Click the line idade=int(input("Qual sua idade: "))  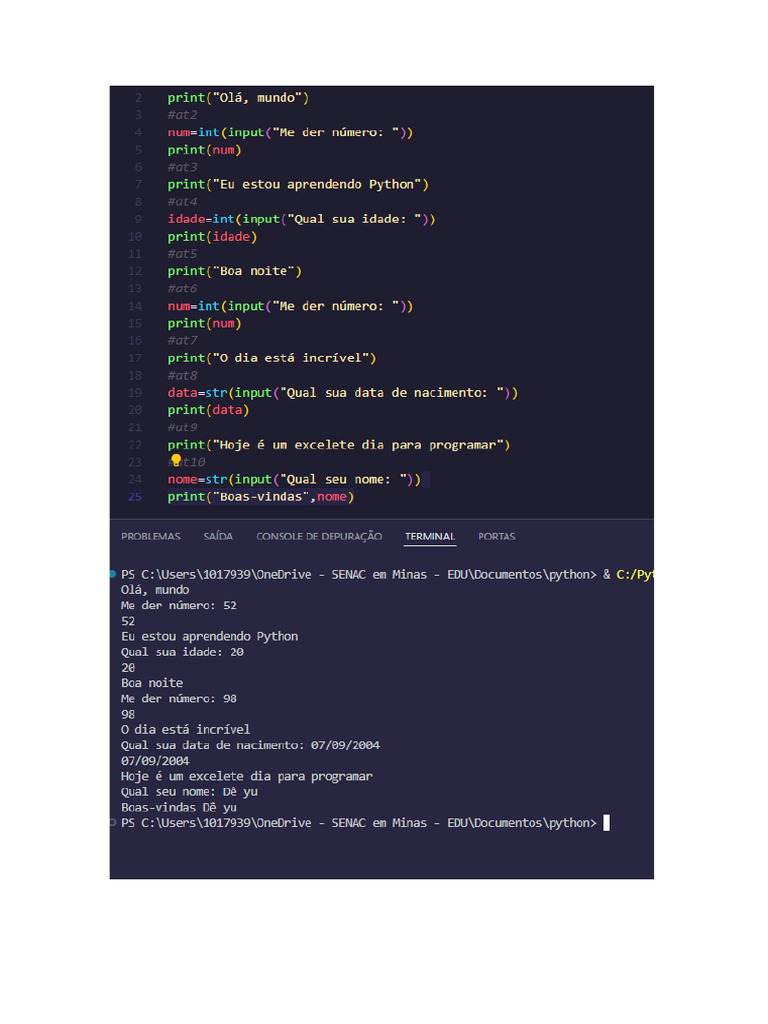pos(301,219)
